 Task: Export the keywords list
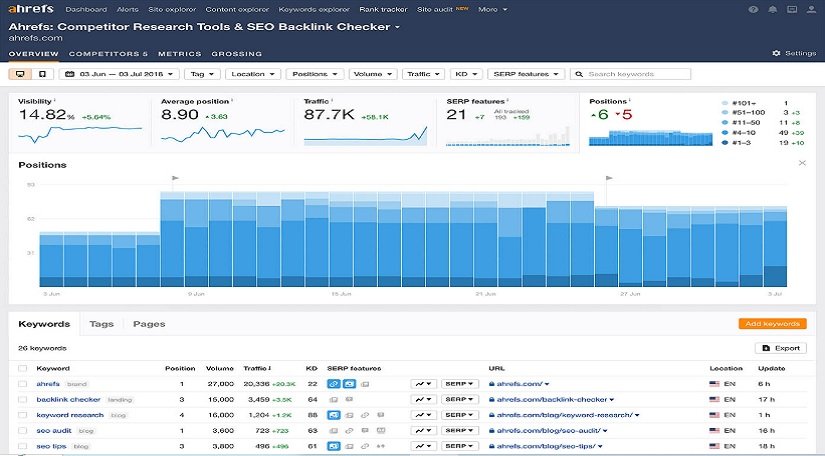[780, 348]
